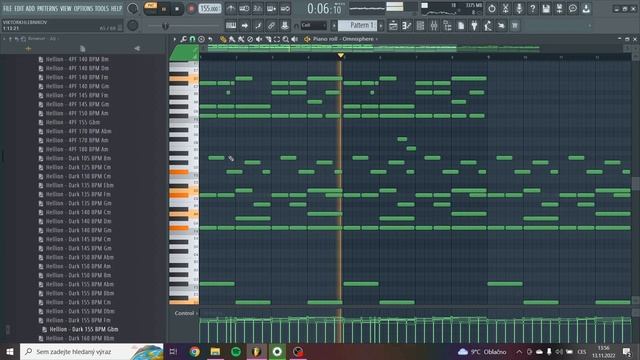
Task: Toggle the metronome
Action: 231,9
